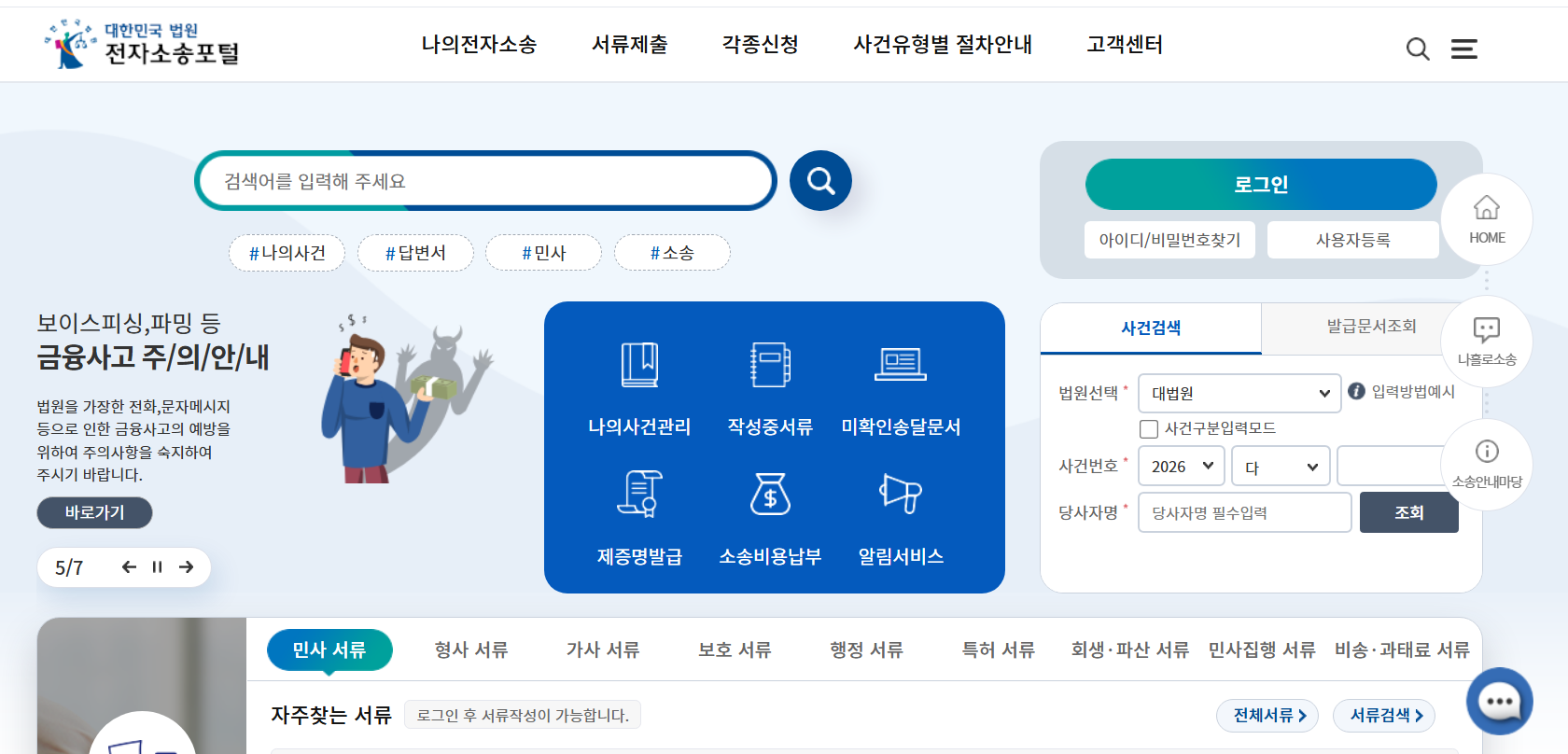Open 소송비용납부 icon tile
Image resolution: width=1568 pixels, height=754 pixels.
(770, 519)
